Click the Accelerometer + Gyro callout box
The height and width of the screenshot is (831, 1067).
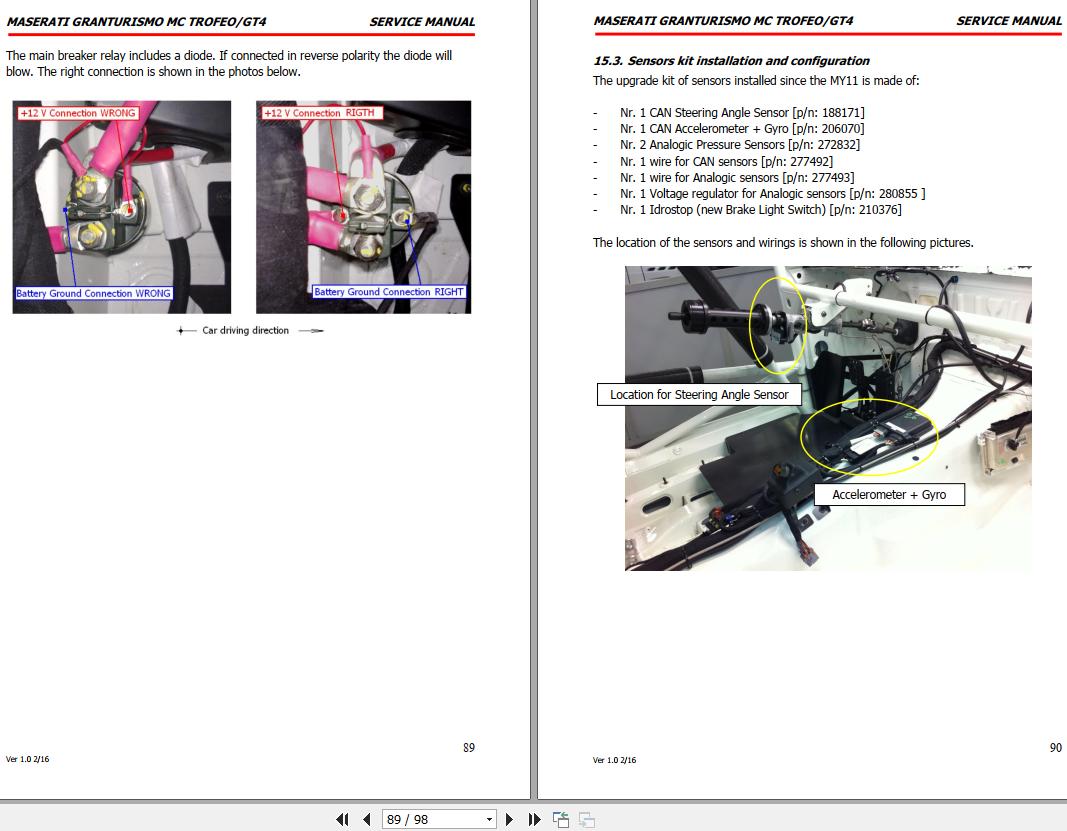889,495
